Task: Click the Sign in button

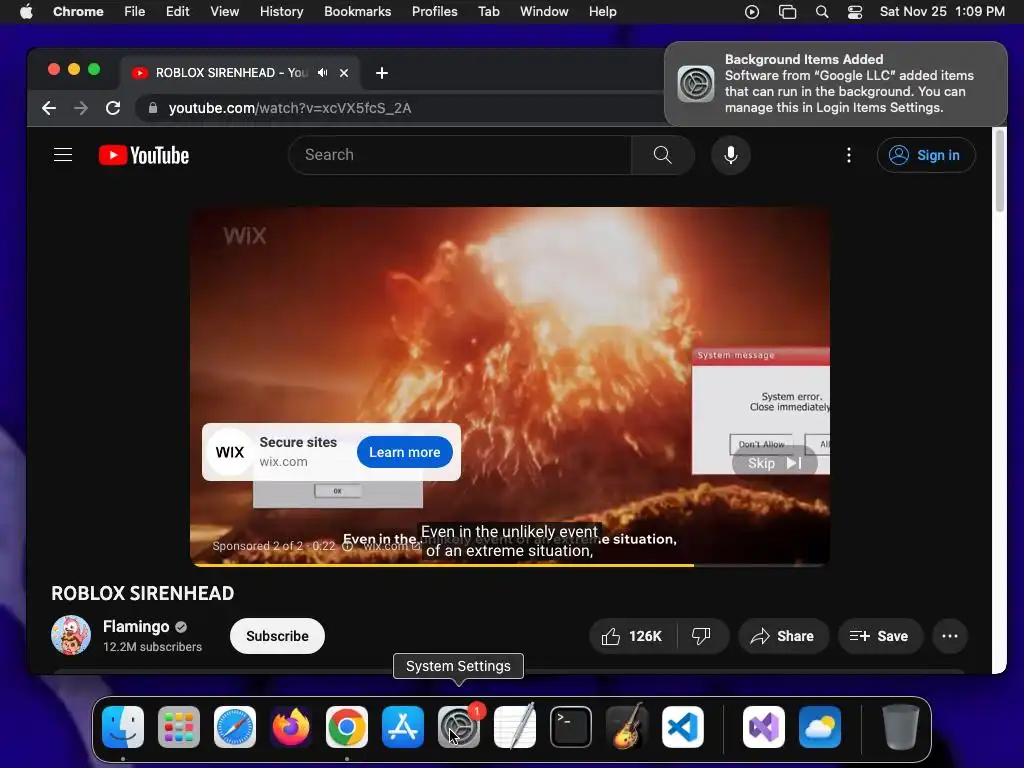Action: pos(926,155)
